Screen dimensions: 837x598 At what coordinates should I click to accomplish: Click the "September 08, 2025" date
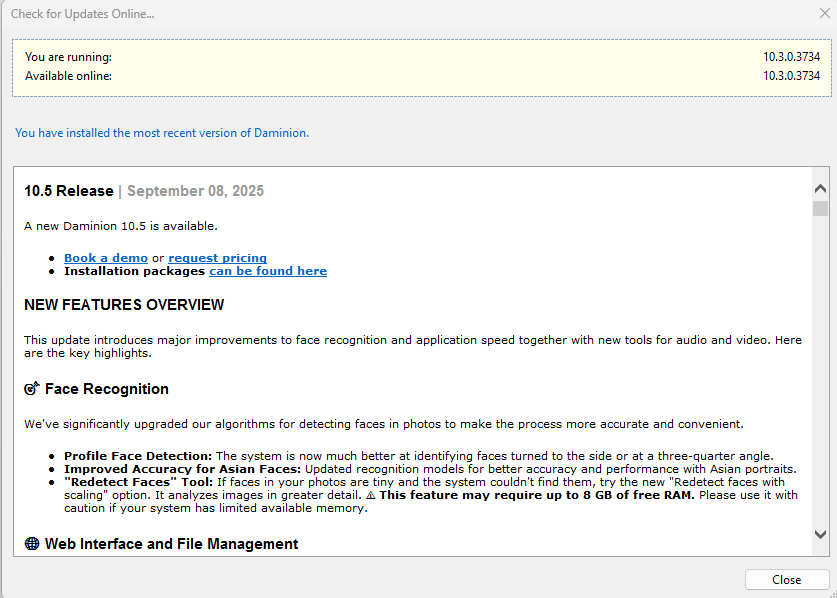(x=195, y=191)
